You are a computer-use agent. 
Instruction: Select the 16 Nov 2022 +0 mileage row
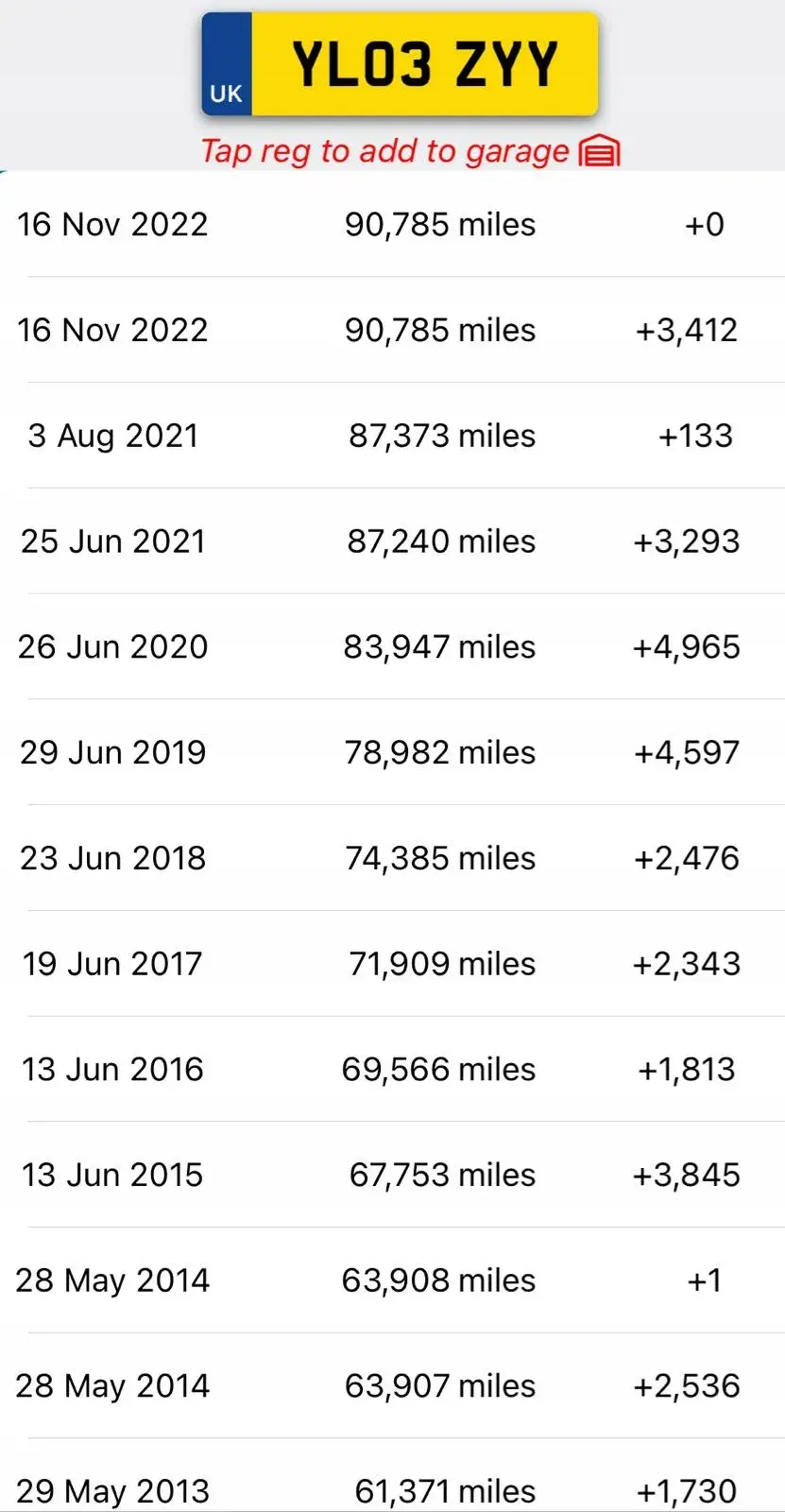[x=392, y=225]
